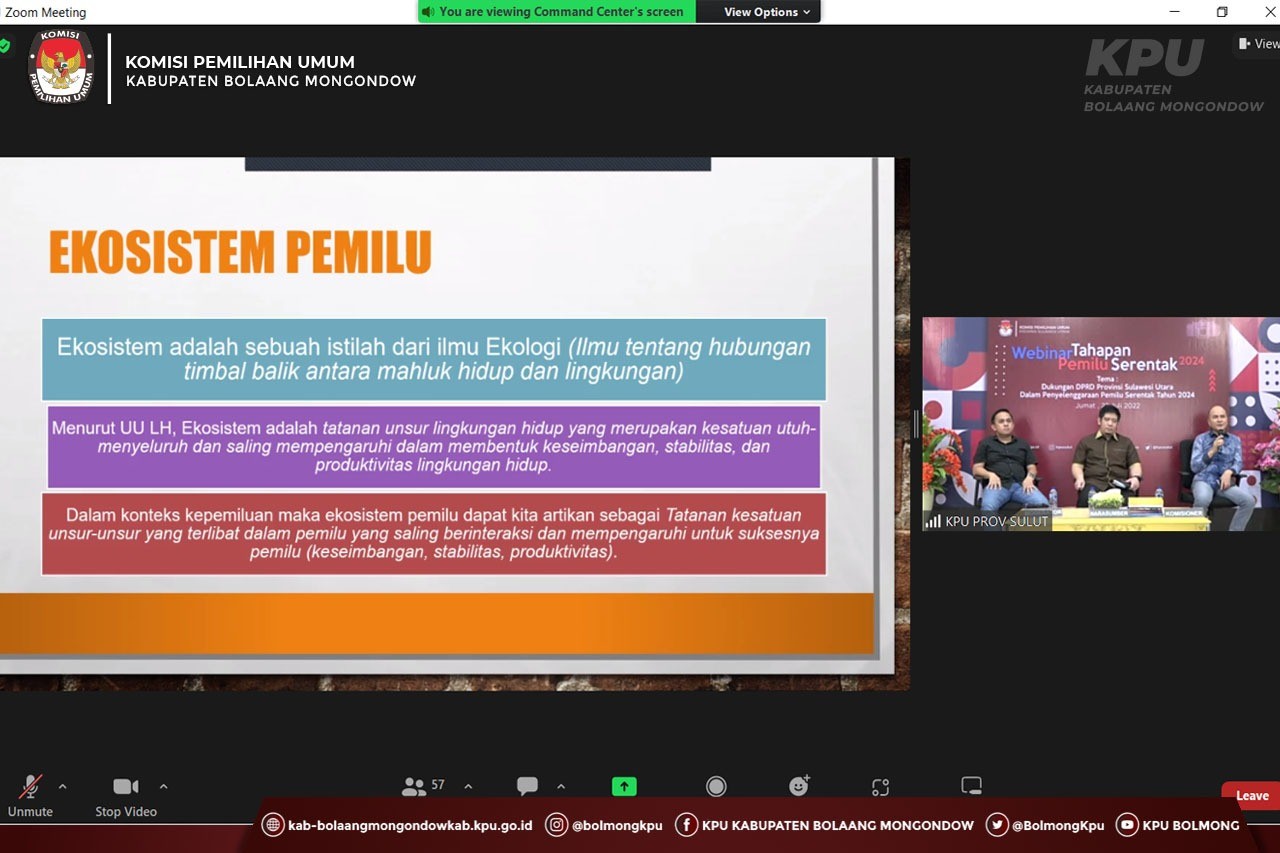
Task: Expand the arrow next to participants count
Action: pyautogui.click(x=468, y=786)
